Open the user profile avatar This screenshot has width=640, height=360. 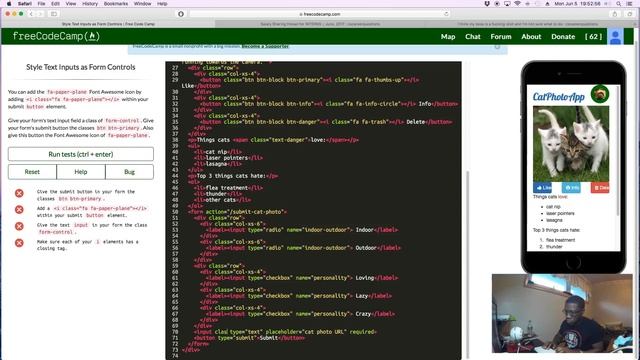pyautogui.click(x=616, y=36)
